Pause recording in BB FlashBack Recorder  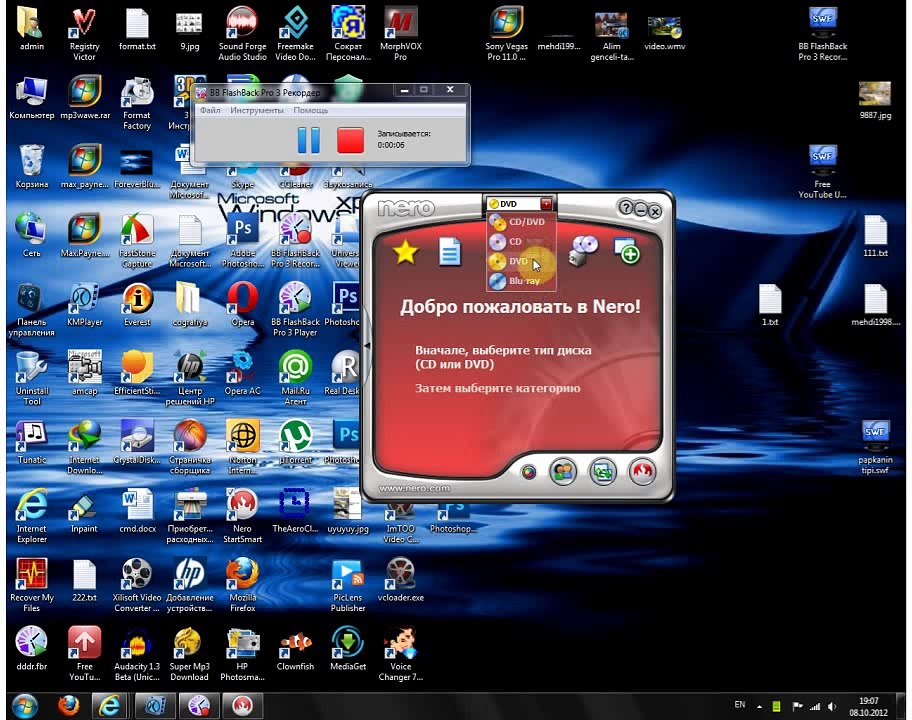tap(308, 140)
